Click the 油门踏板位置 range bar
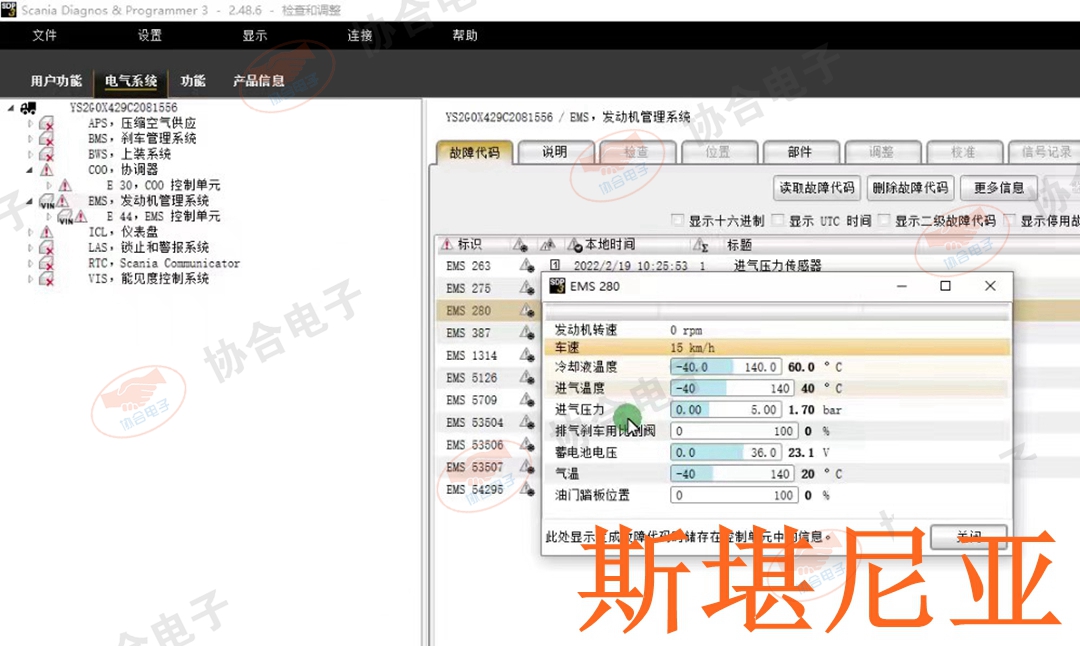 click(734, 495)
